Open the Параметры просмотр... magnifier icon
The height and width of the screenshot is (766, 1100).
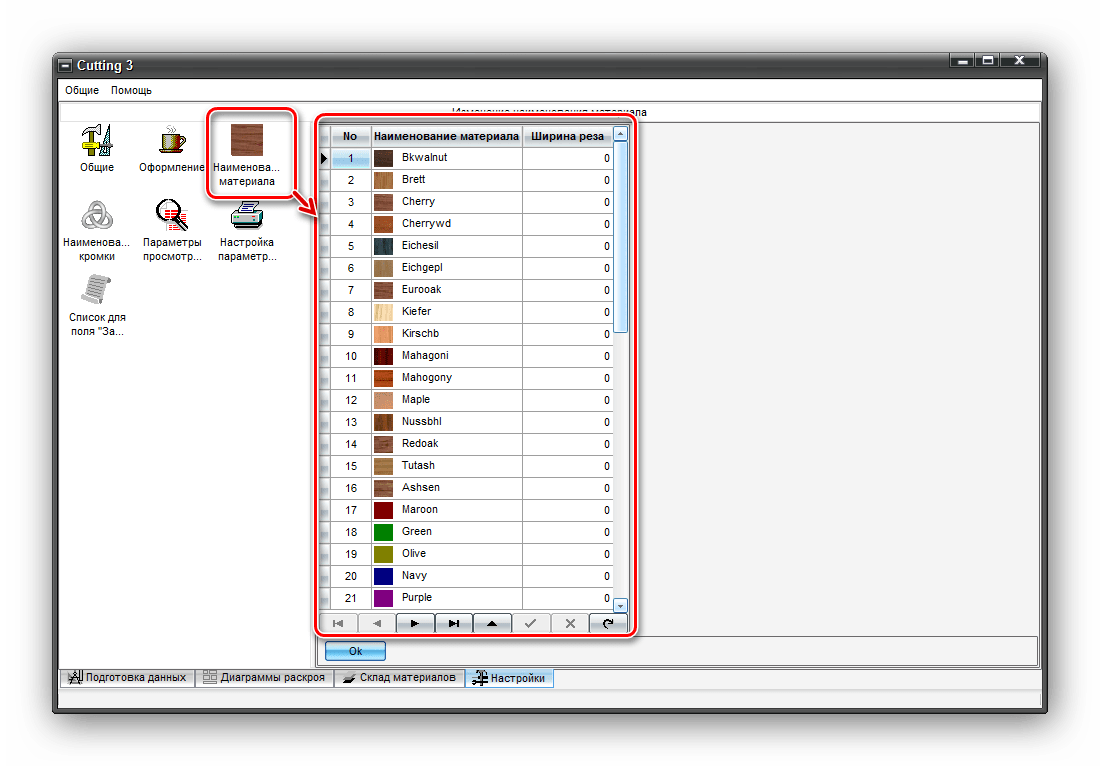click(x=172, y=215)
